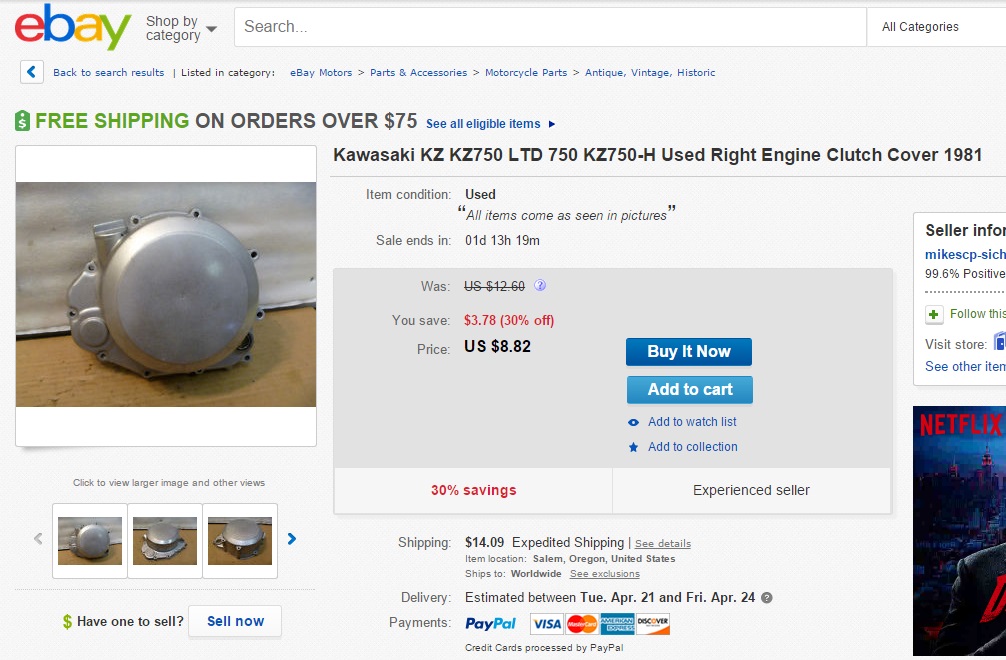Open the Shop by category dropdown

pyautogui.click(x=181, y=28)
